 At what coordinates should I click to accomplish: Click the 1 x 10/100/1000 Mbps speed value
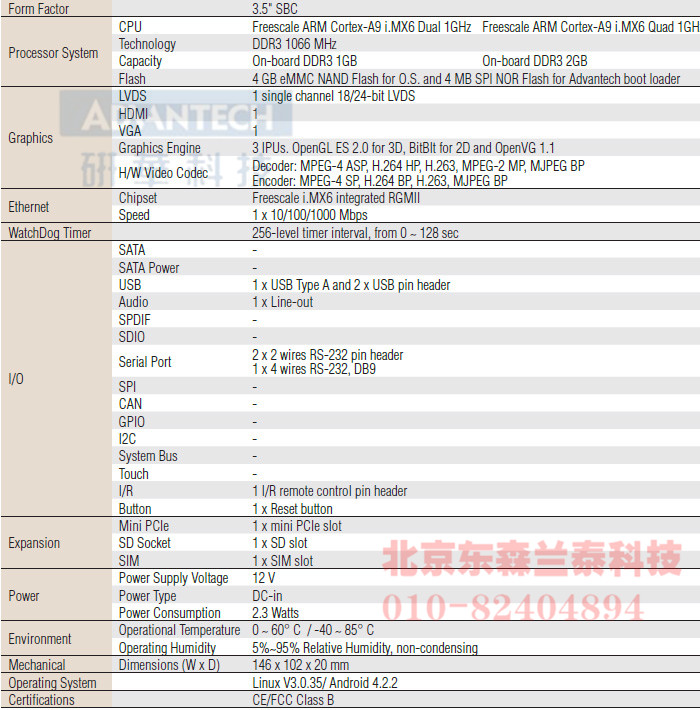(x=310, y=215)
